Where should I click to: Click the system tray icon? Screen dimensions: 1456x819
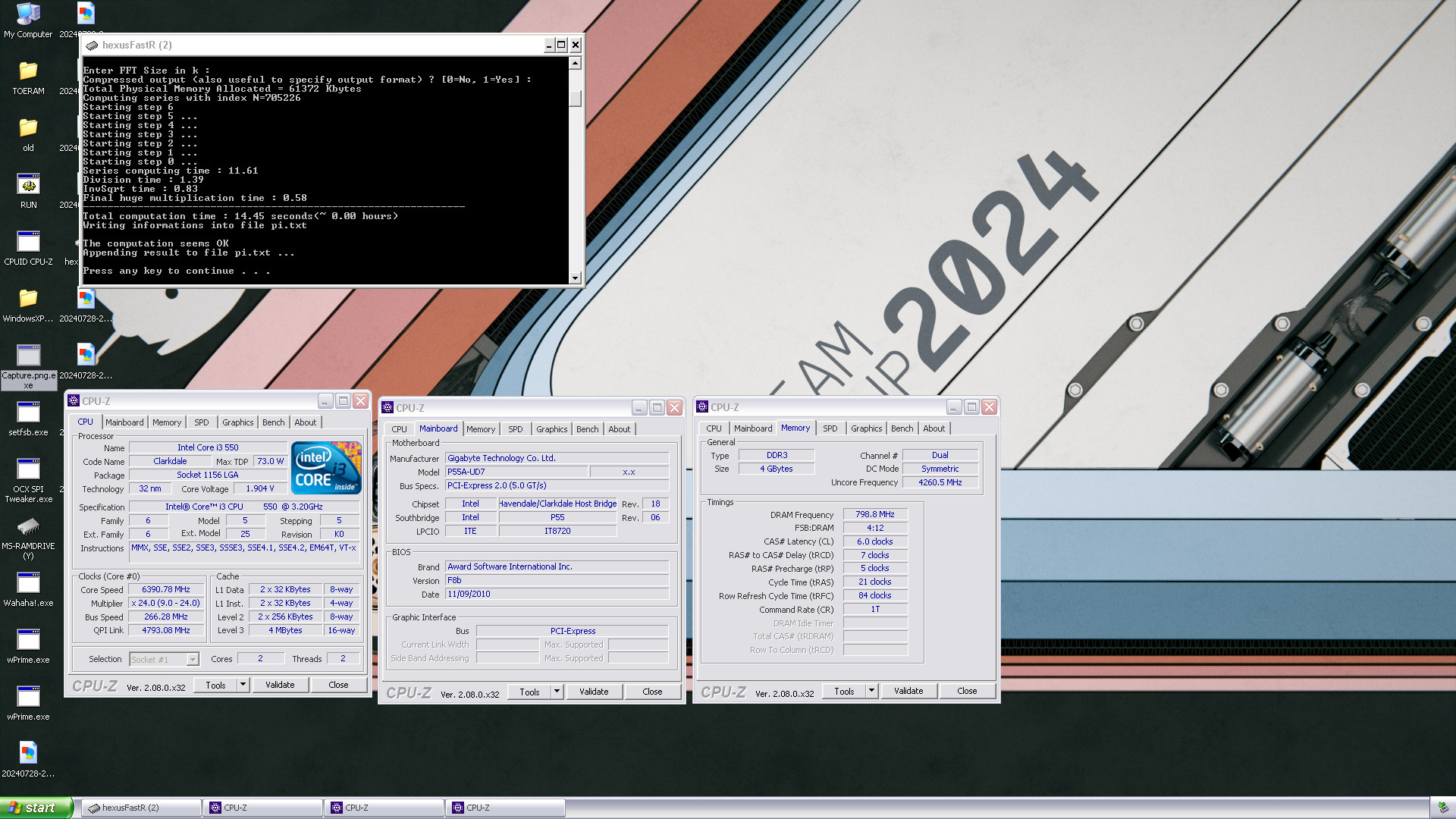click(1442, 808)
